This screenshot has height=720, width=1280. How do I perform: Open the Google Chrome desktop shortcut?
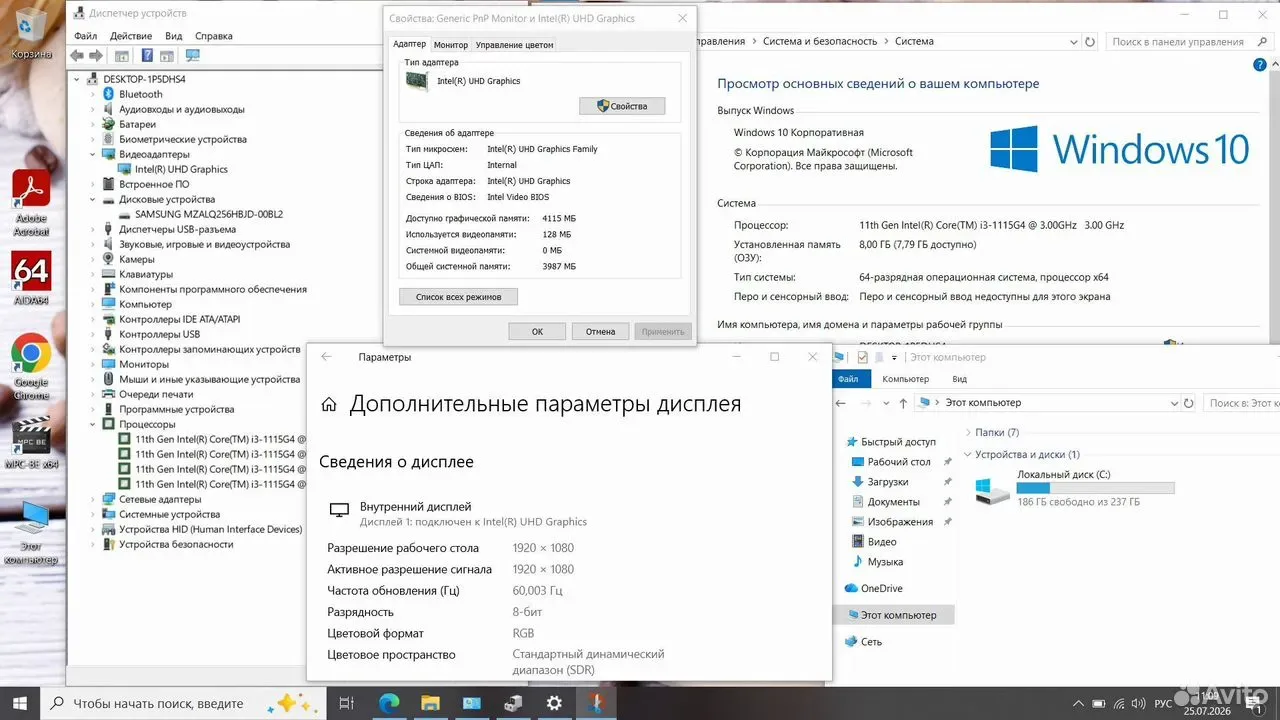tap(31, 366)
